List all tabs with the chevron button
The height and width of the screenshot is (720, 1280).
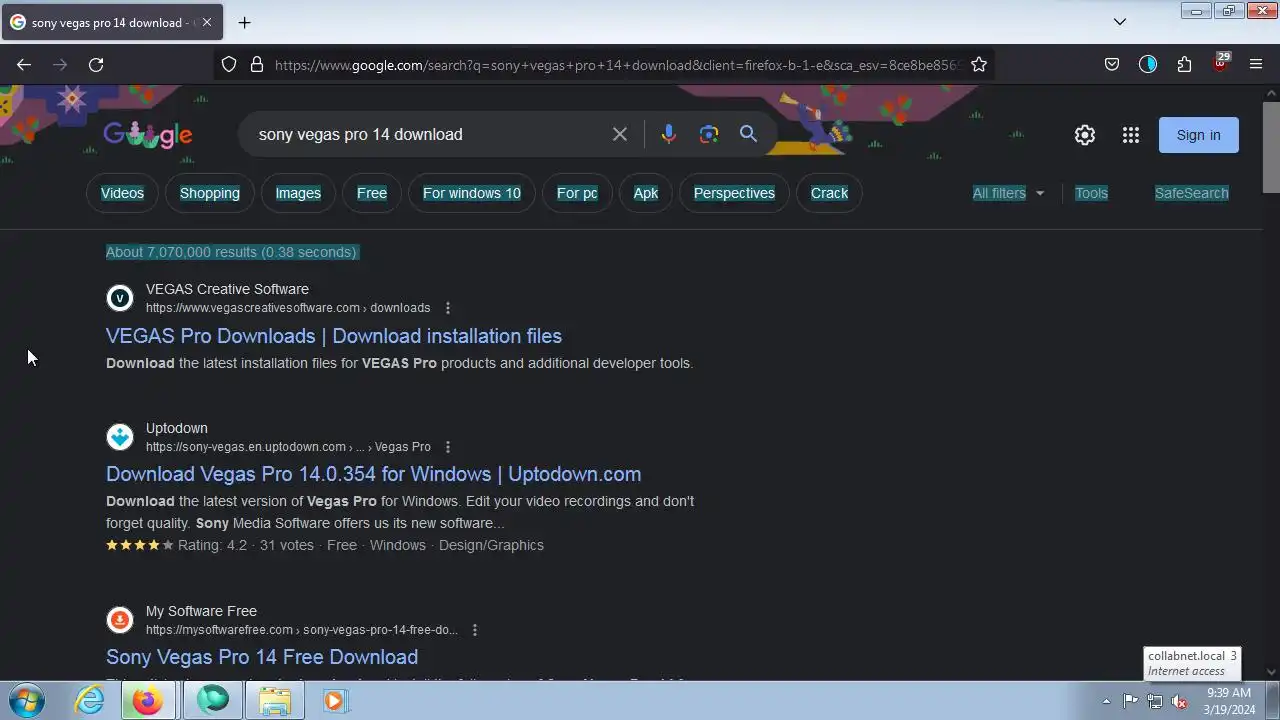tap(1120, 22)
